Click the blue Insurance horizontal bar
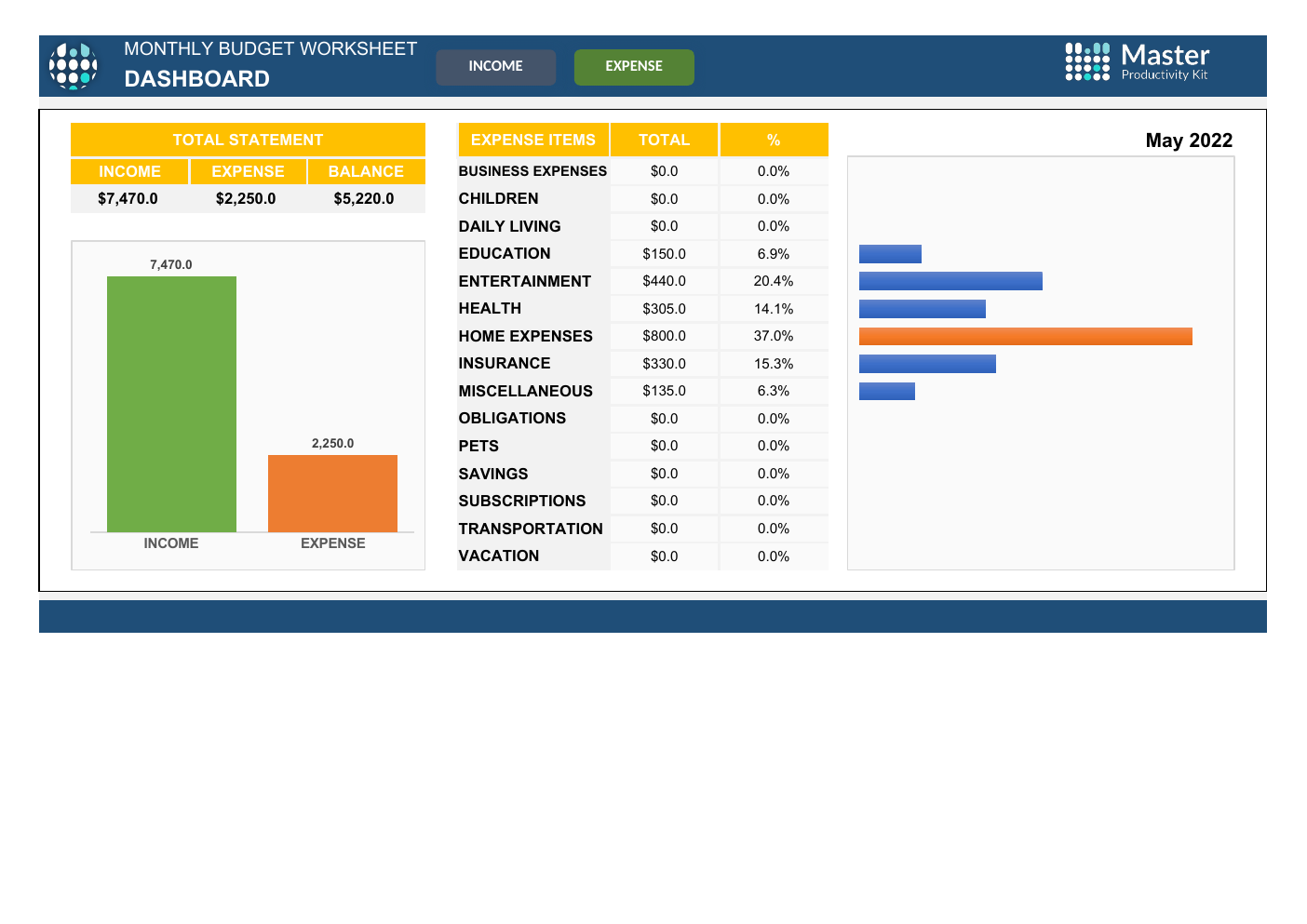This screenshot has height=924, width=1307. [927, 364]
